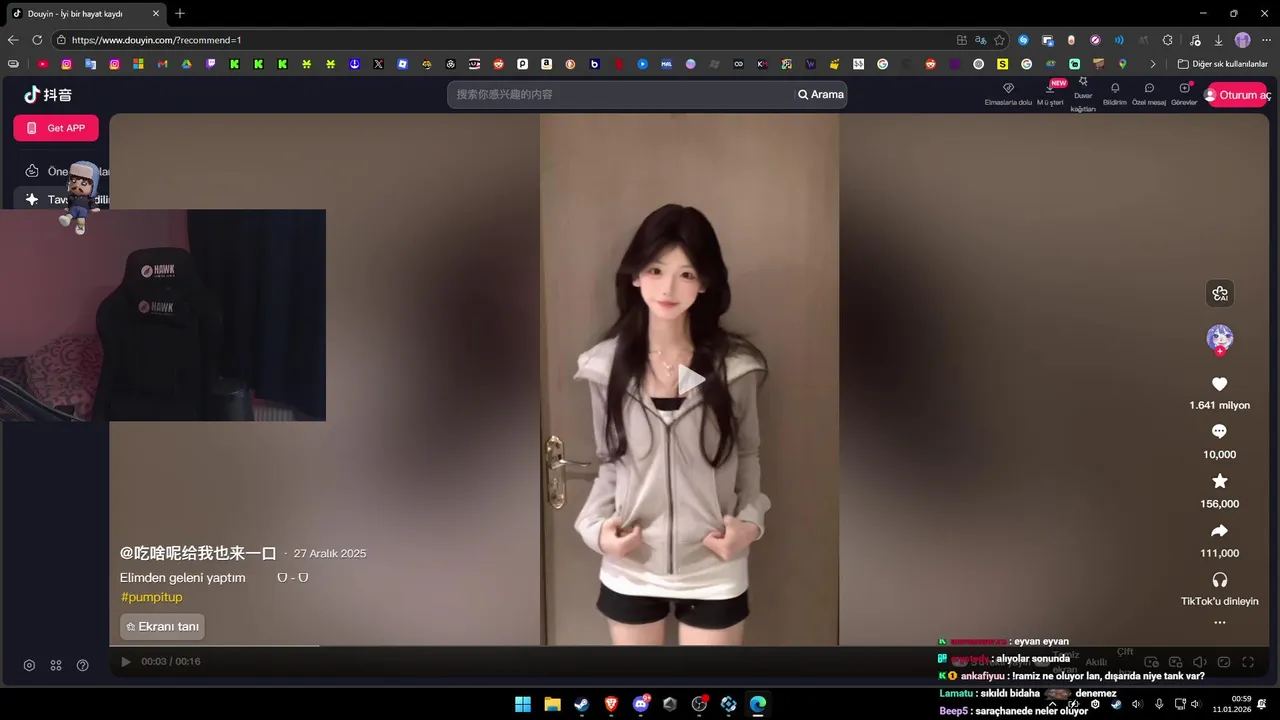Close the Douyin browser tab
This screenshot has width=1280, height=720.
point(155,14)
